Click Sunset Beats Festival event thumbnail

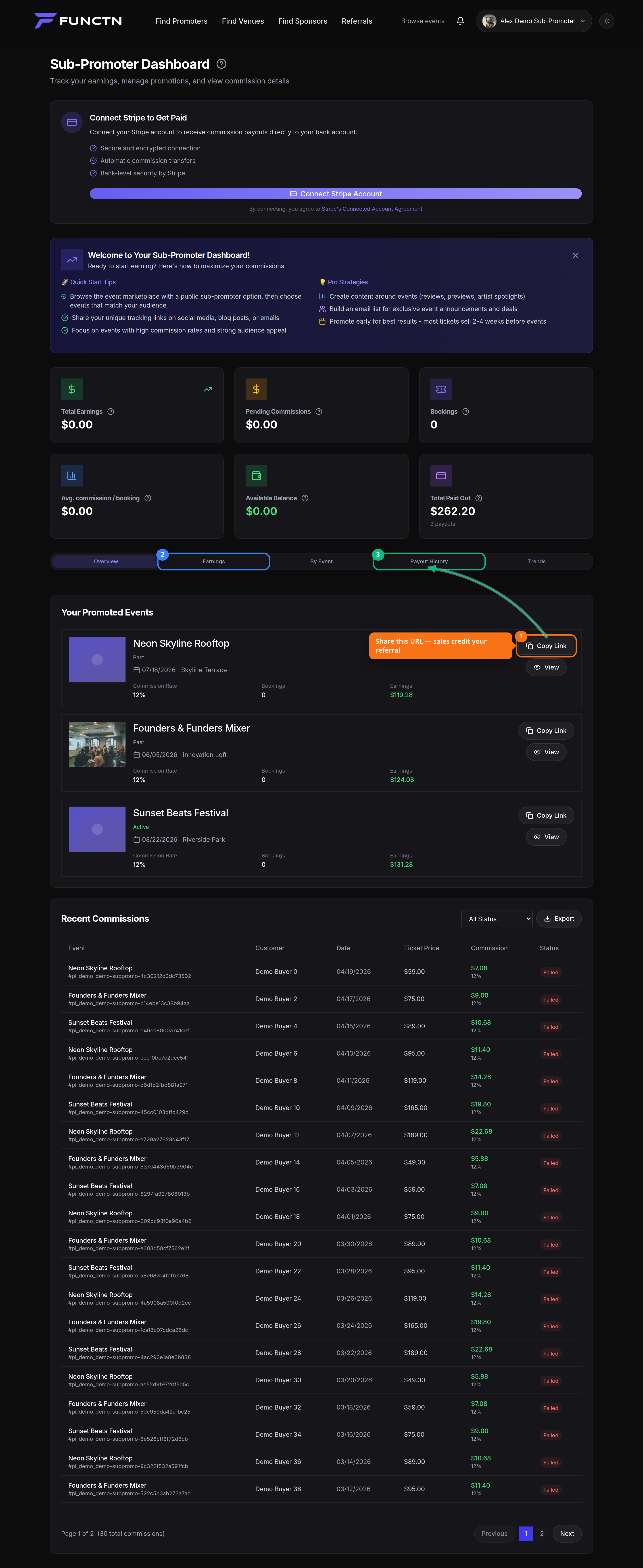(x=97, y=829)
